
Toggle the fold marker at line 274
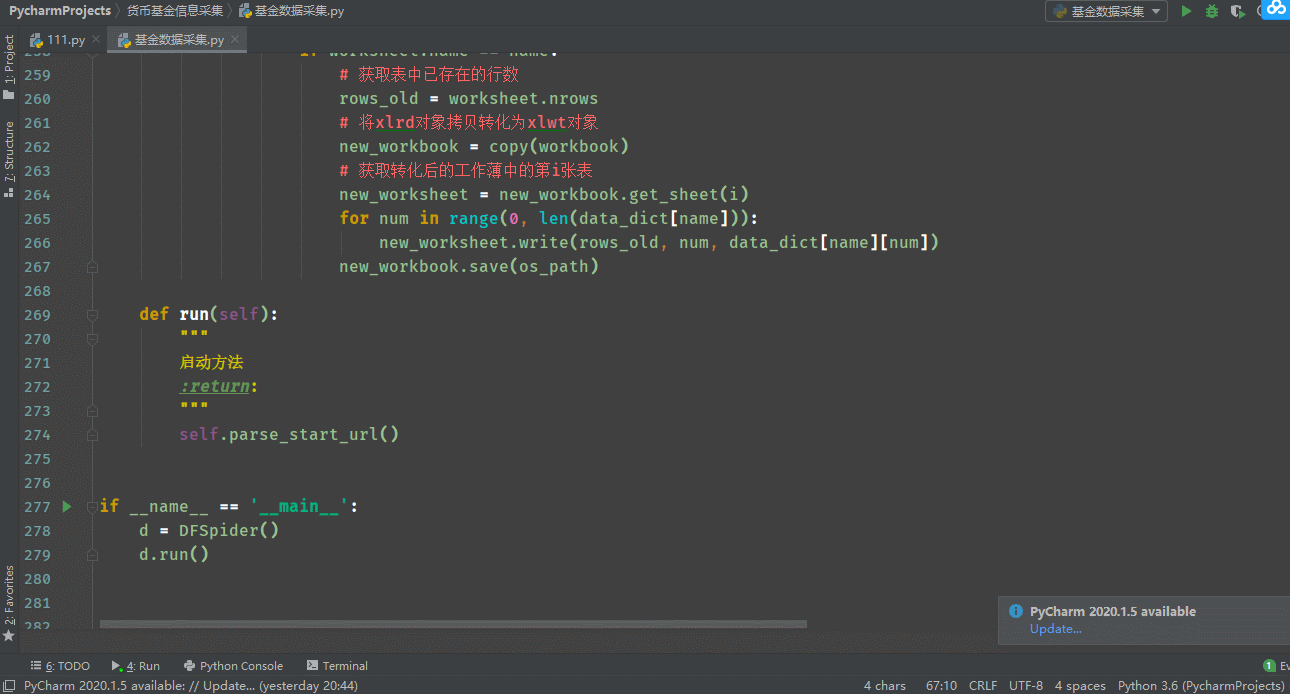92,434
